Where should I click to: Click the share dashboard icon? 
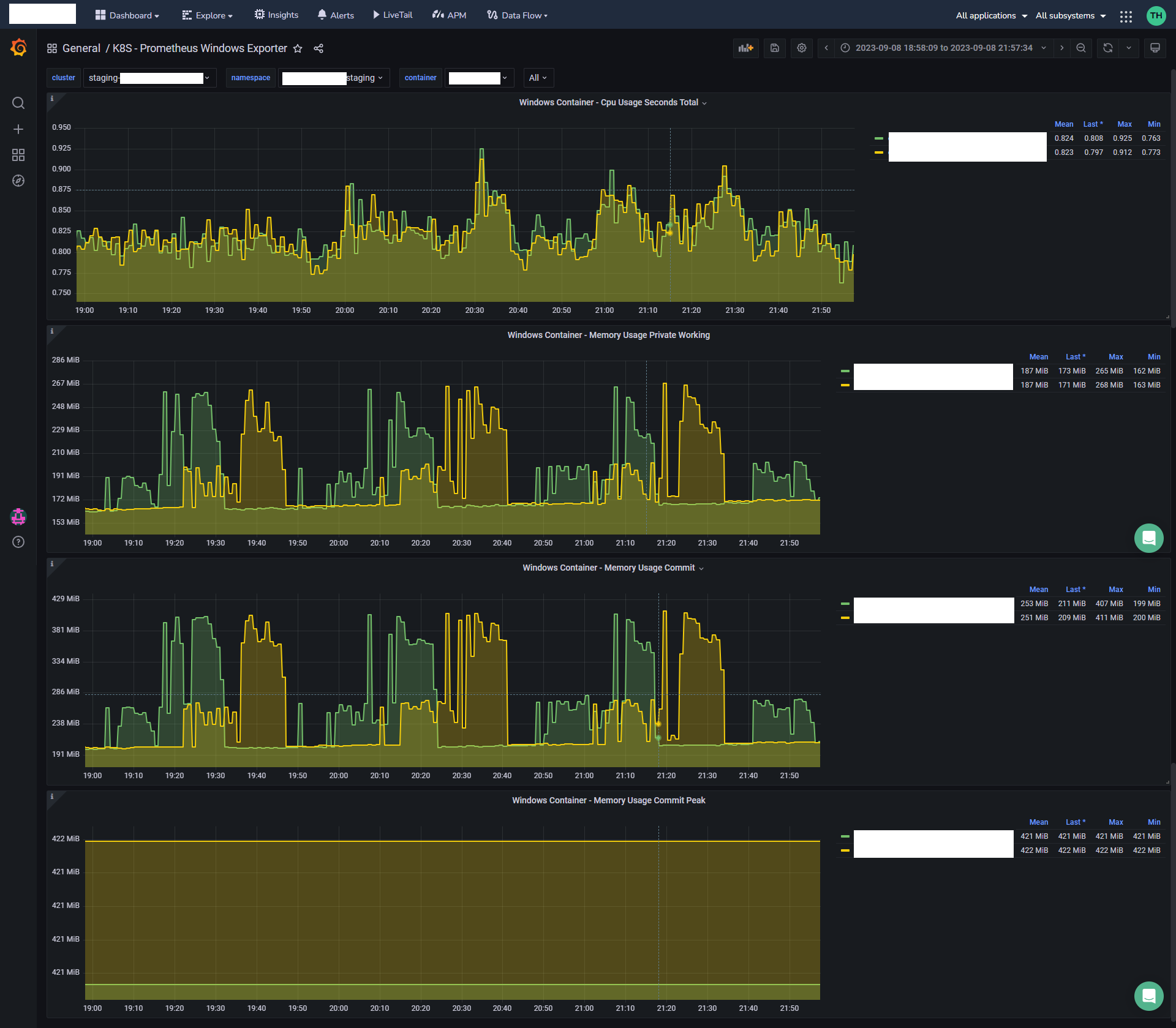click(318, 48)
